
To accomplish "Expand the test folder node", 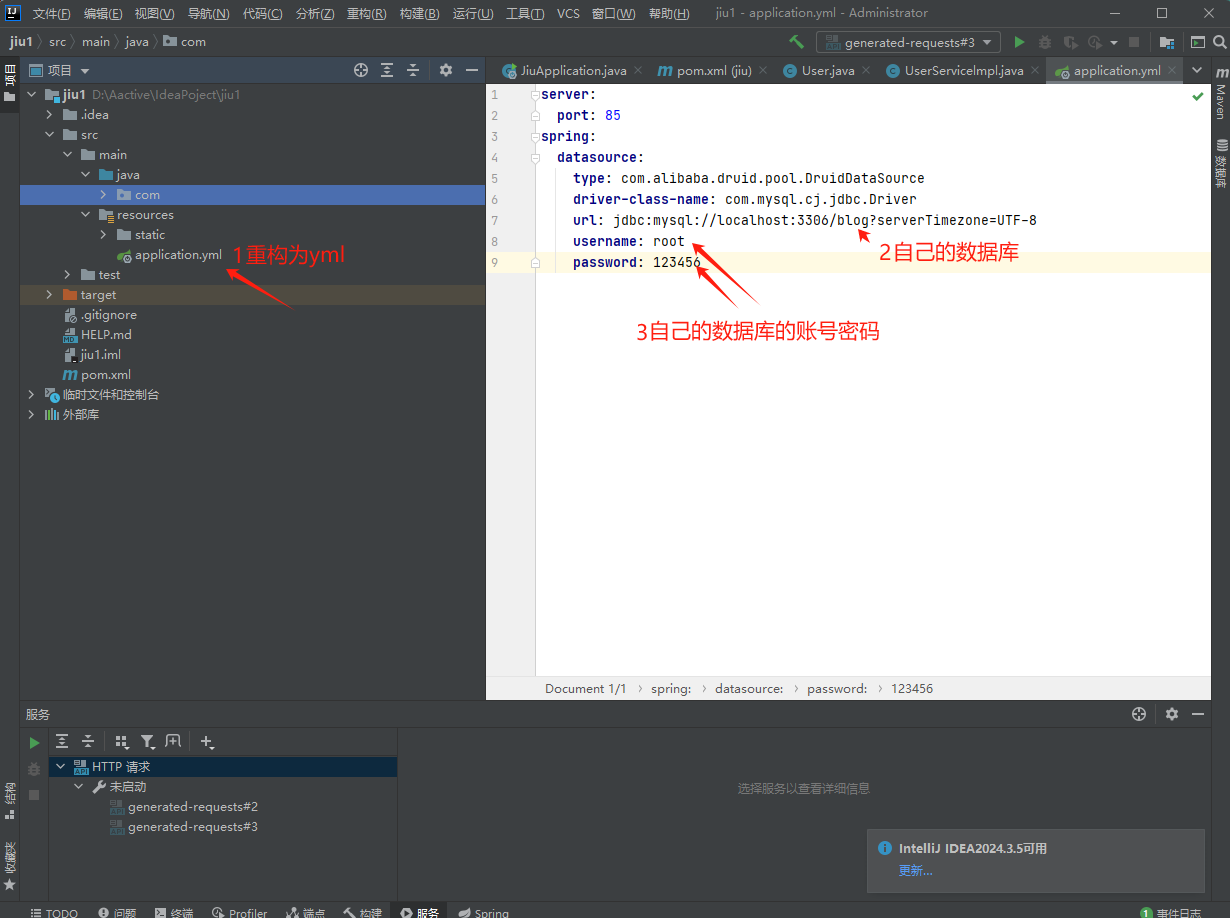I will coord(67,274).
